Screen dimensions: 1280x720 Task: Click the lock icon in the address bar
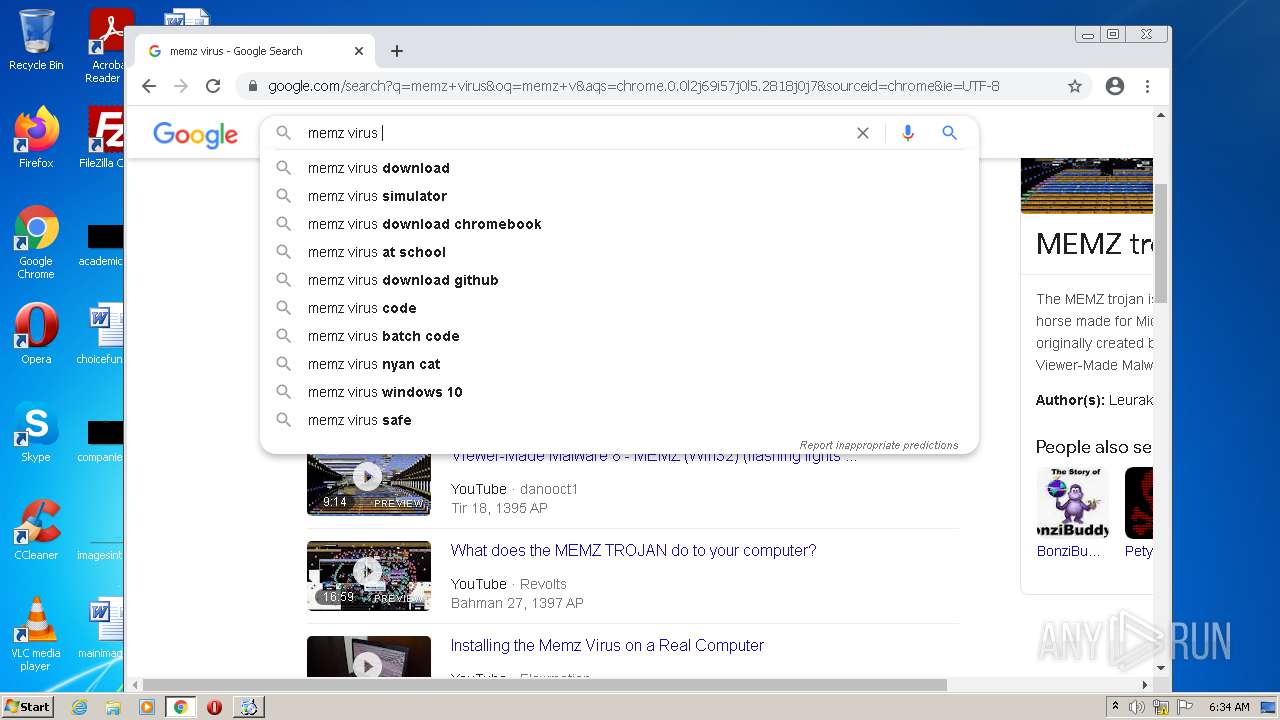point(251,86)
